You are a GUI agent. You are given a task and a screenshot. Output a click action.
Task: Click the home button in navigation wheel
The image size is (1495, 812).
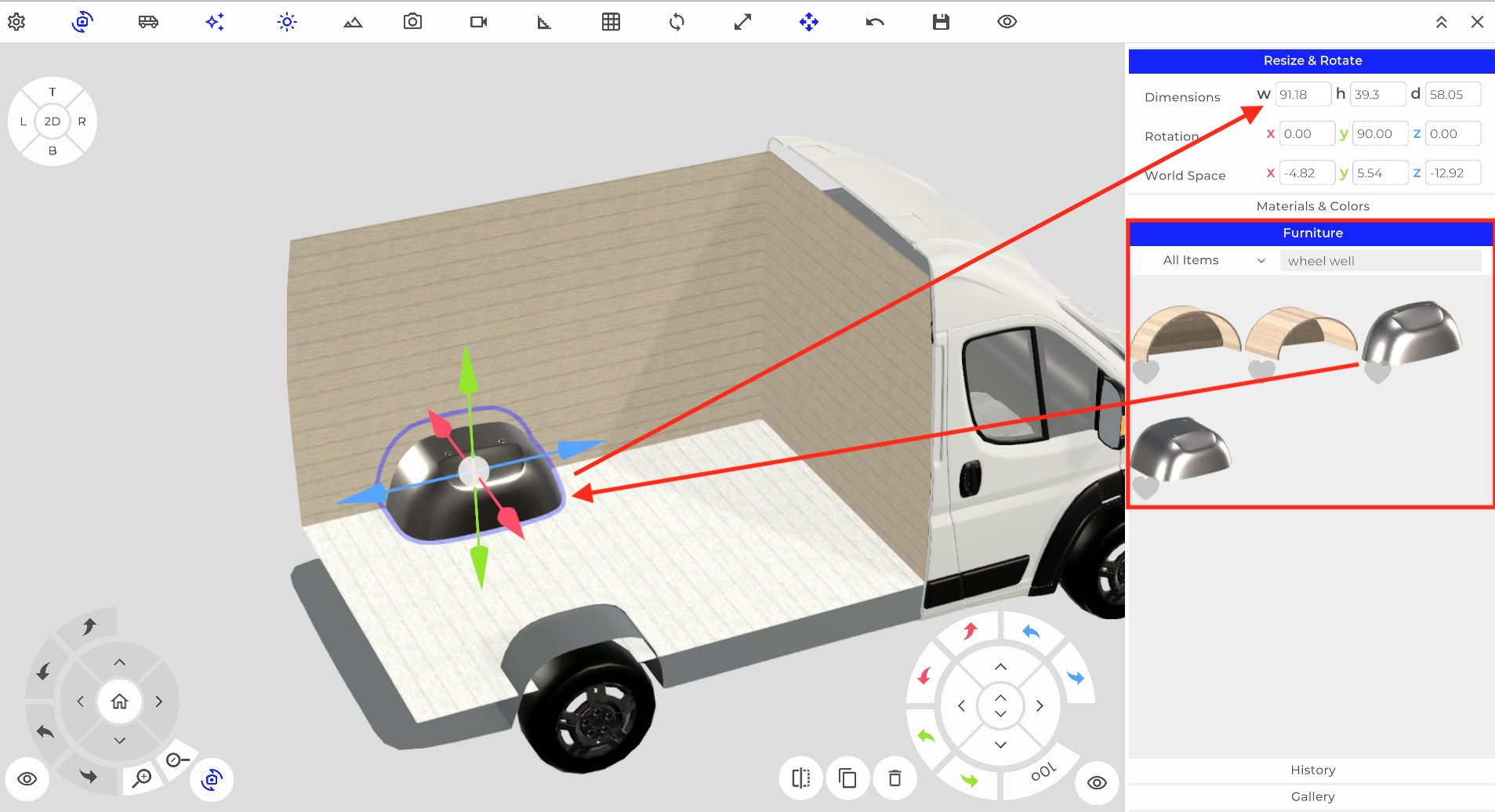pyautogui.click(x=119, y=701)
